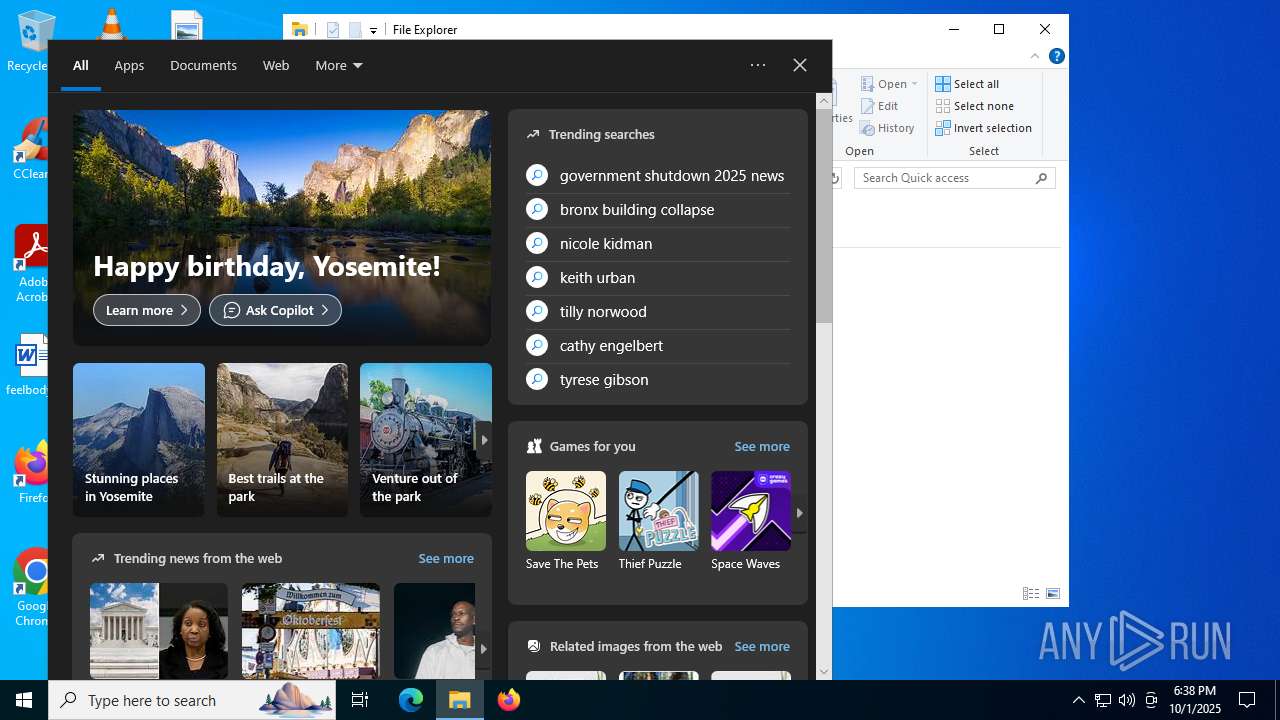Open notification center icon
Screen dimensions: 1280x720
point(1247,700)
